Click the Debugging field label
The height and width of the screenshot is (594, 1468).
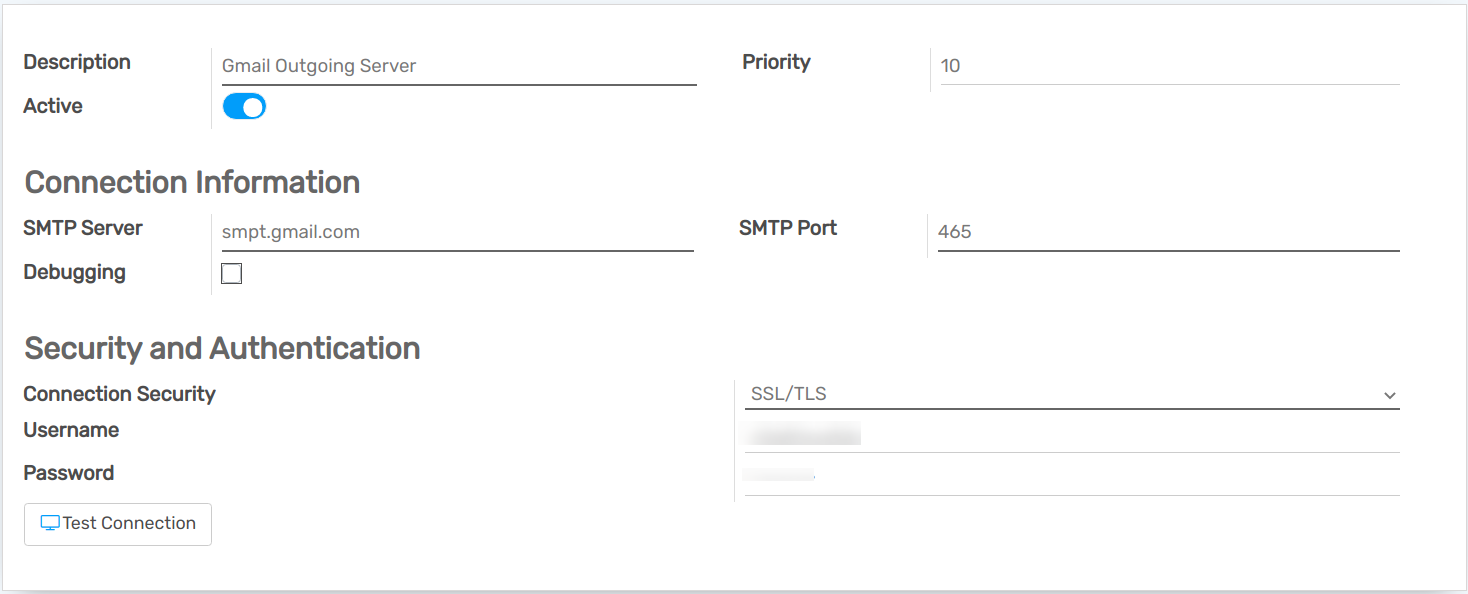pos(74,272)
